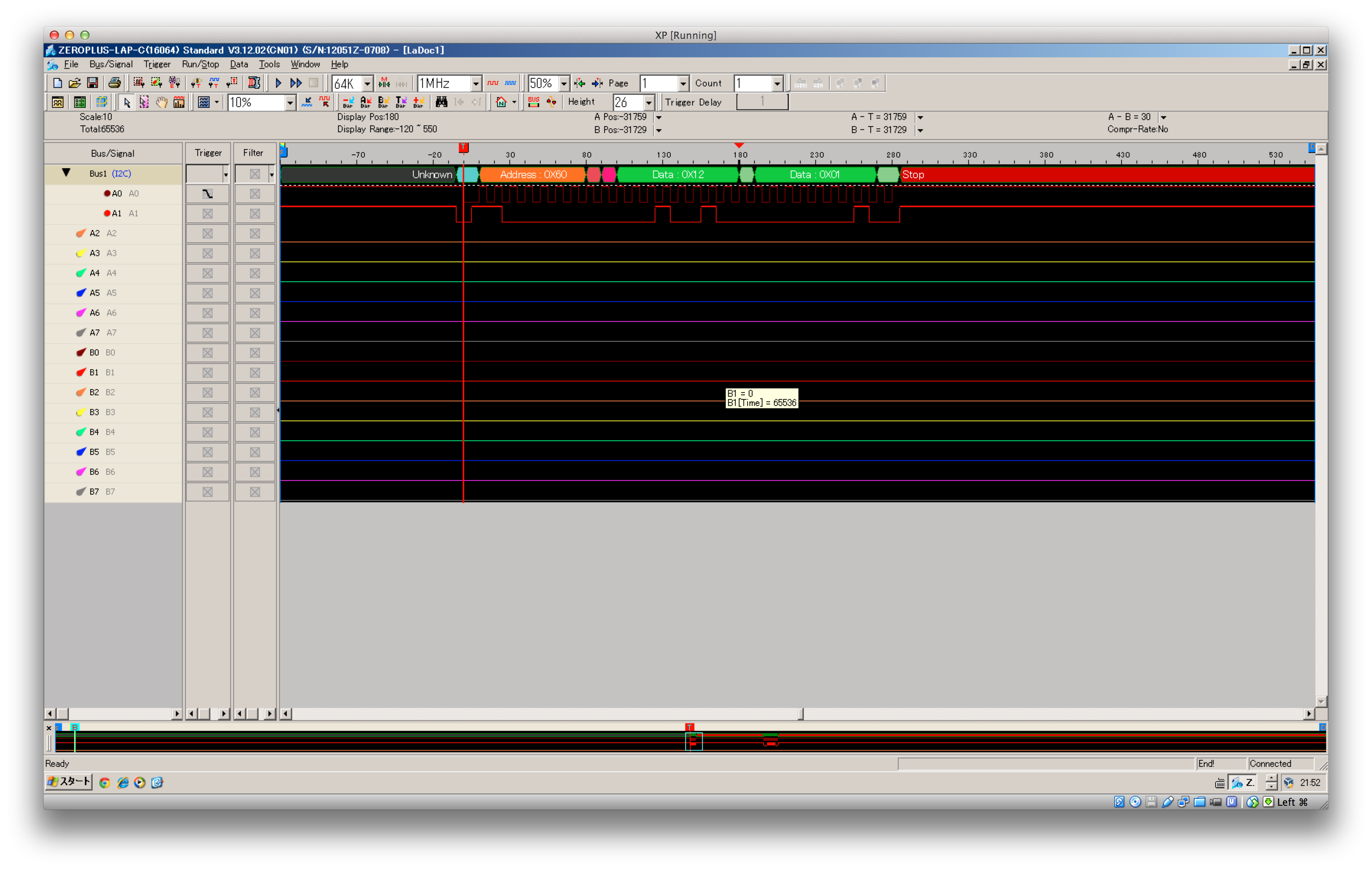Collapse the Bus1 (I2C) tree triangle
This screenshot has width=1372, height=870.
coord(66,173)
